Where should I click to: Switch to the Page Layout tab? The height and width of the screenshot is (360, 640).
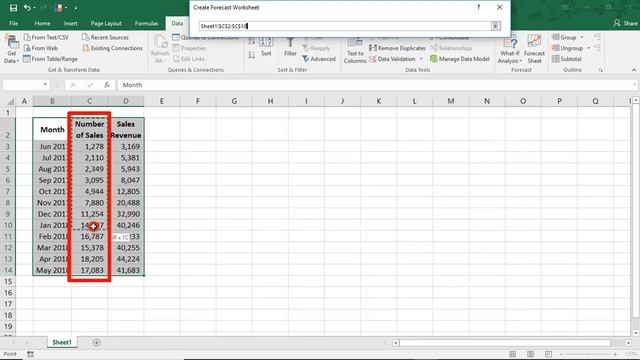pyautogui.click(x=106, y=23)
